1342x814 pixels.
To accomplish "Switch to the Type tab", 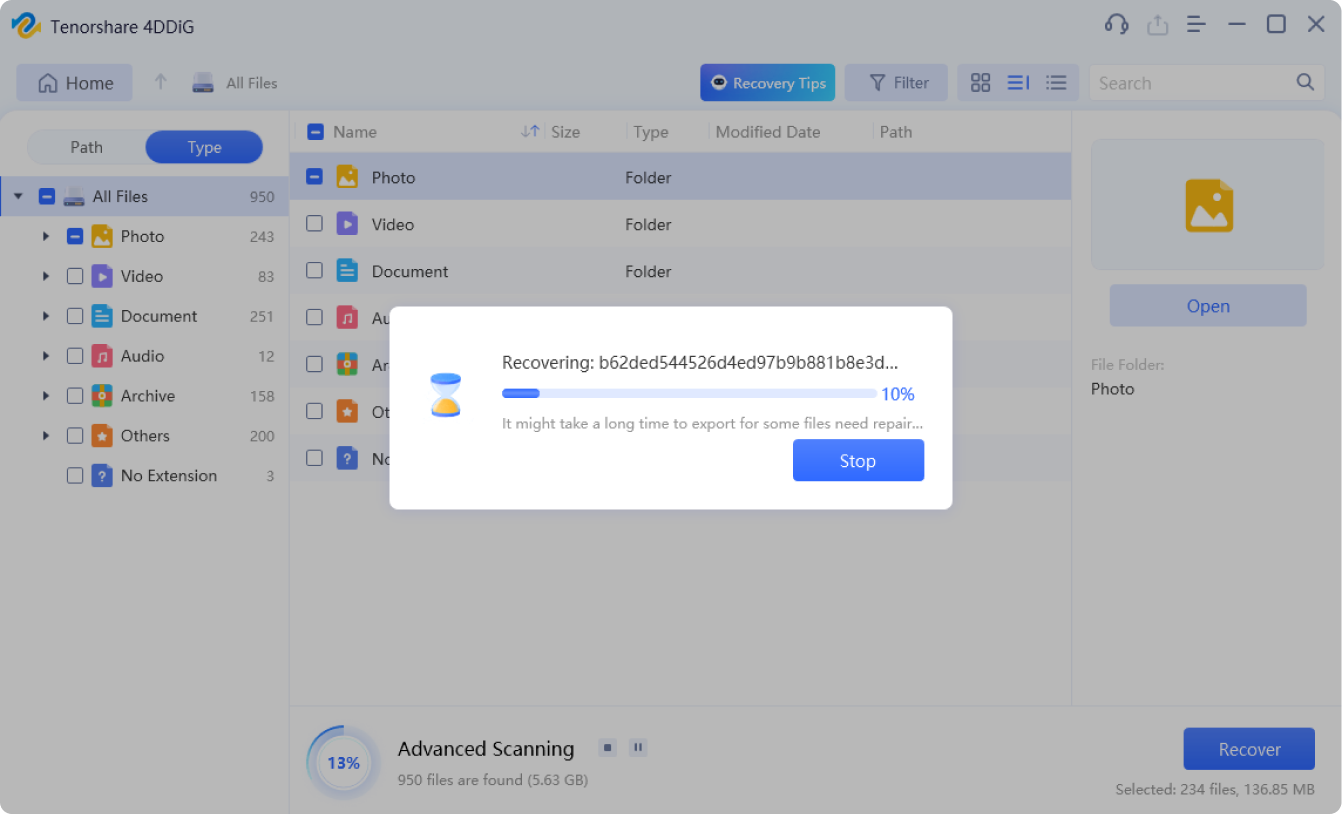I will [204, 147].
